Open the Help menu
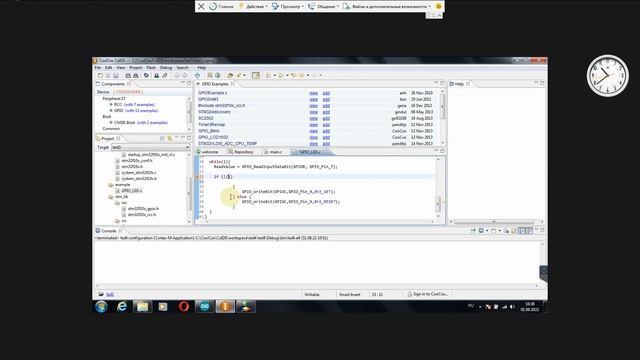The width and height of the screenshot is (640, 360). tap(202, 68)
